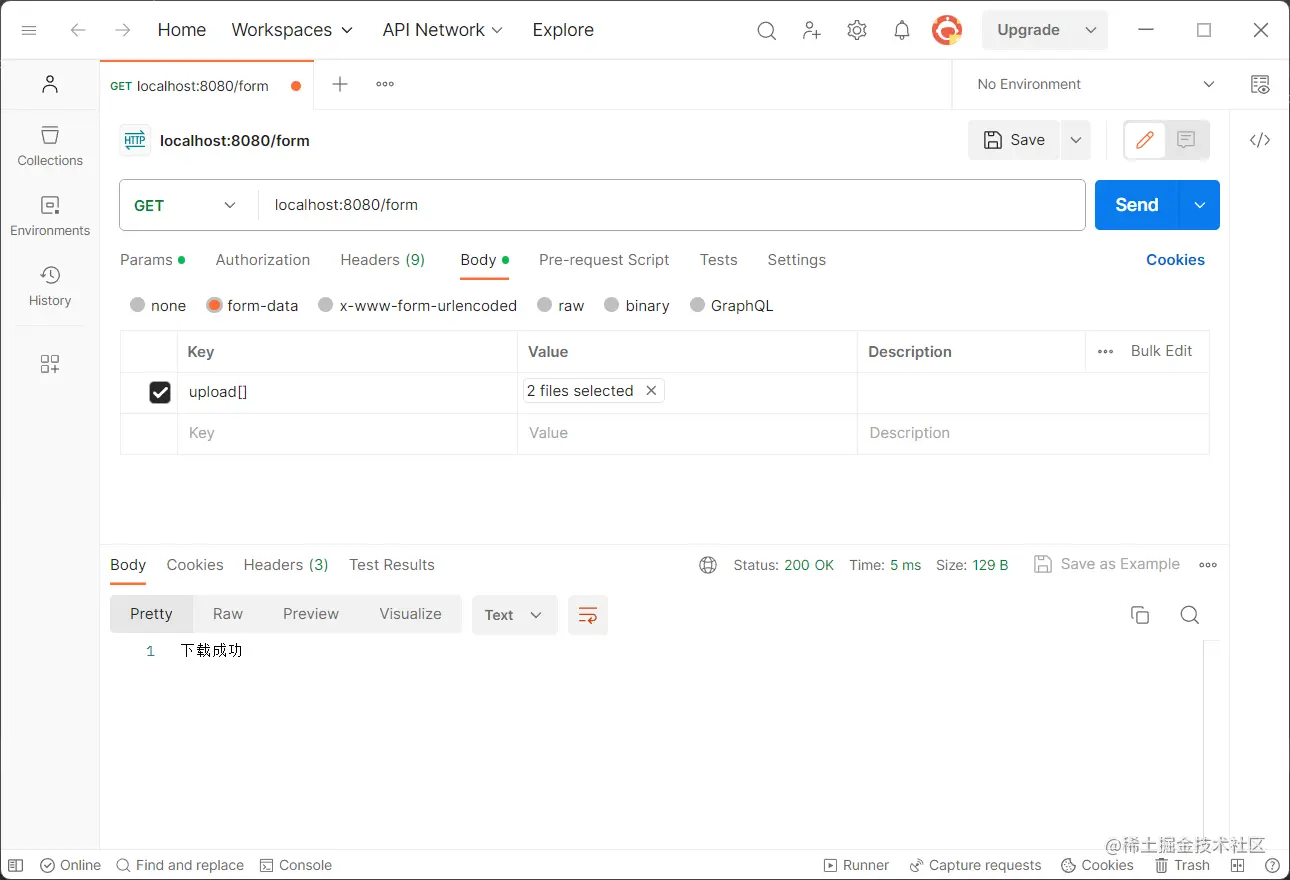Switch to response Cookies tab
Viewport: 1290px width, 880px height.
pyautogui.click(x=195, y=565)
